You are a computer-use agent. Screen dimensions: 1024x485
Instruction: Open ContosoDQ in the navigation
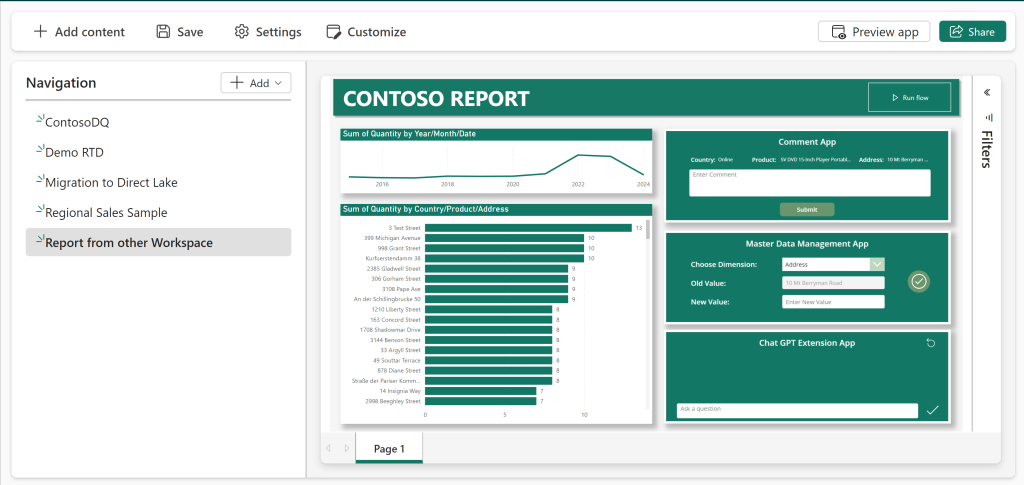pyautogui.click(x=77, y=122)
